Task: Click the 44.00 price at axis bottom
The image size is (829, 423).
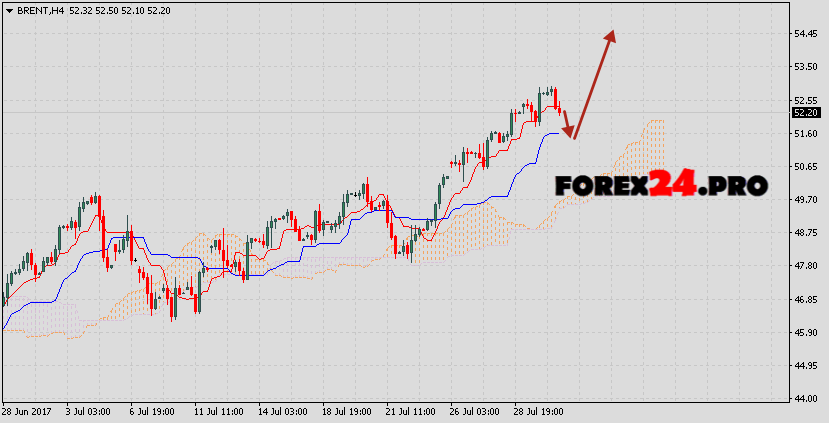Action: tap(806, 399)
